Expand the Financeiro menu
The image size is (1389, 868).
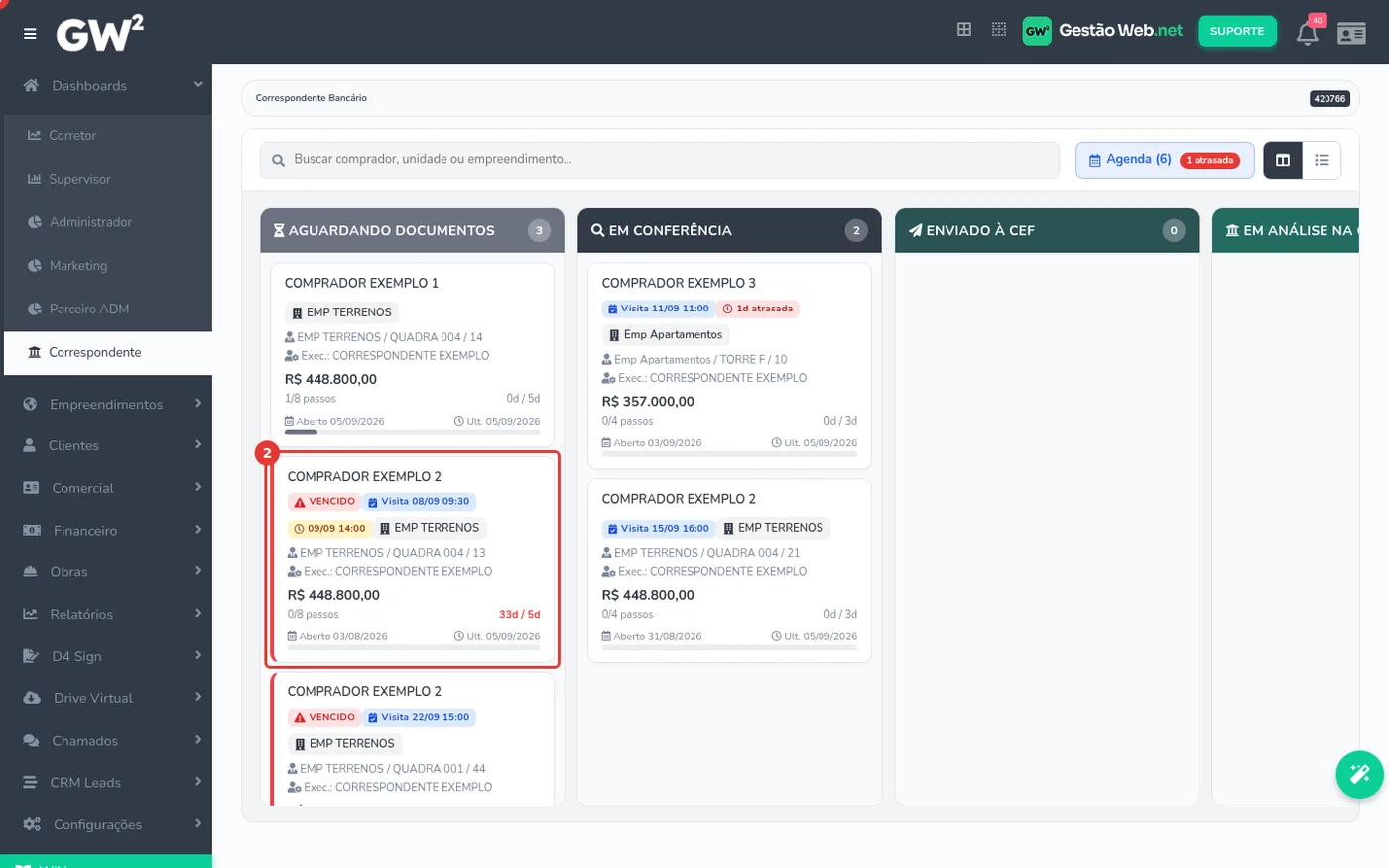(x=106, y=531)
